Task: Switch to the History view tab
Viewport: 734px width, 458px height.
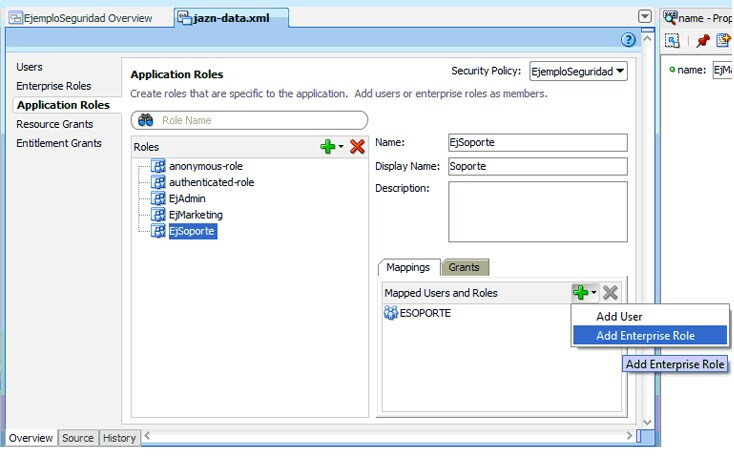Action: pos(119,438)
